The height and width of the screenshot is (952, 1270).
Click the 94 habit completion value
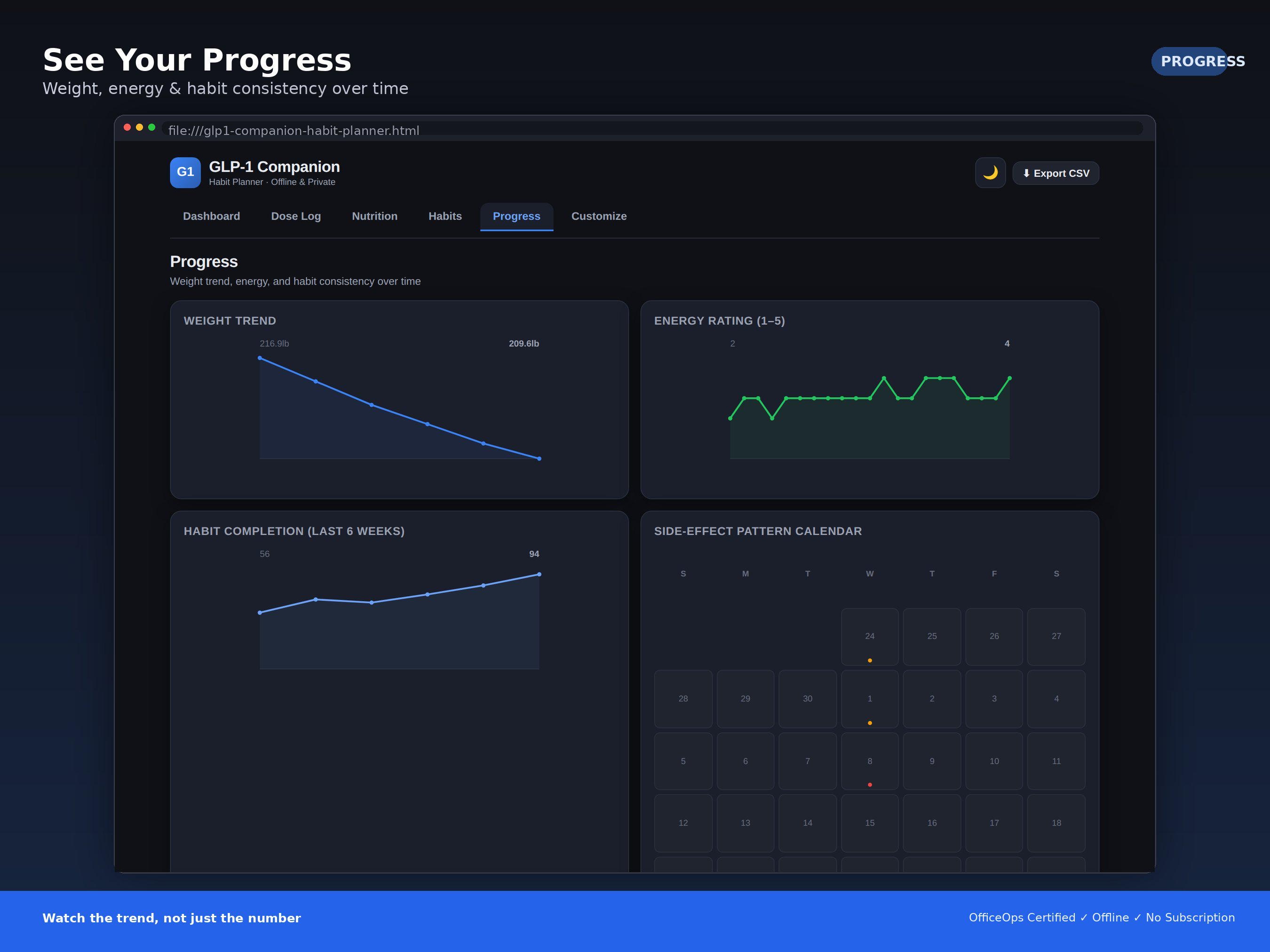pos(534,554)
